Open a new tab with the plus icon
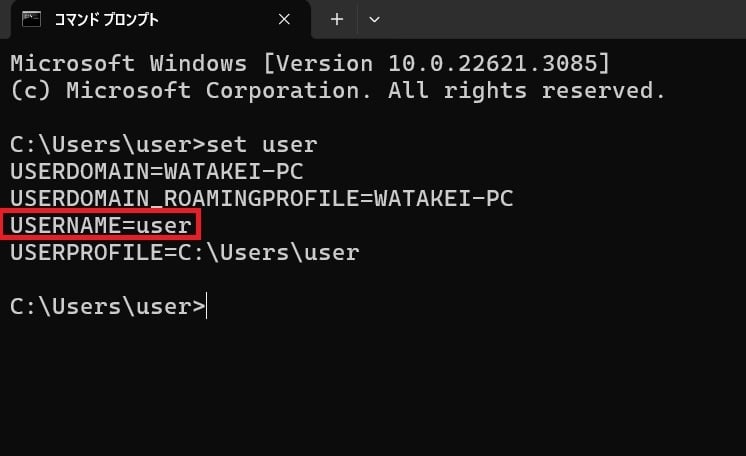The width and height of the screenshot is (746, 456). tap(337, 20)
